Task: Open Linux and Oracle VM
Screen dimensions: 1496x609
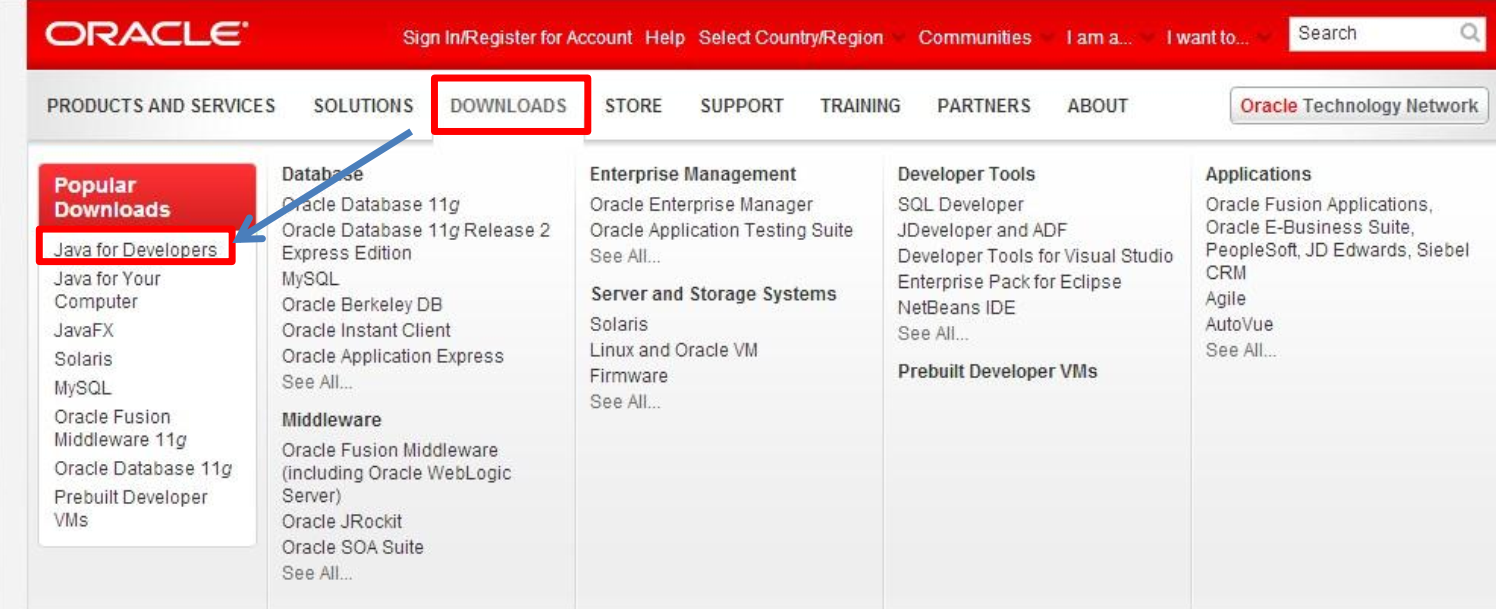Action: pos(674,351)
